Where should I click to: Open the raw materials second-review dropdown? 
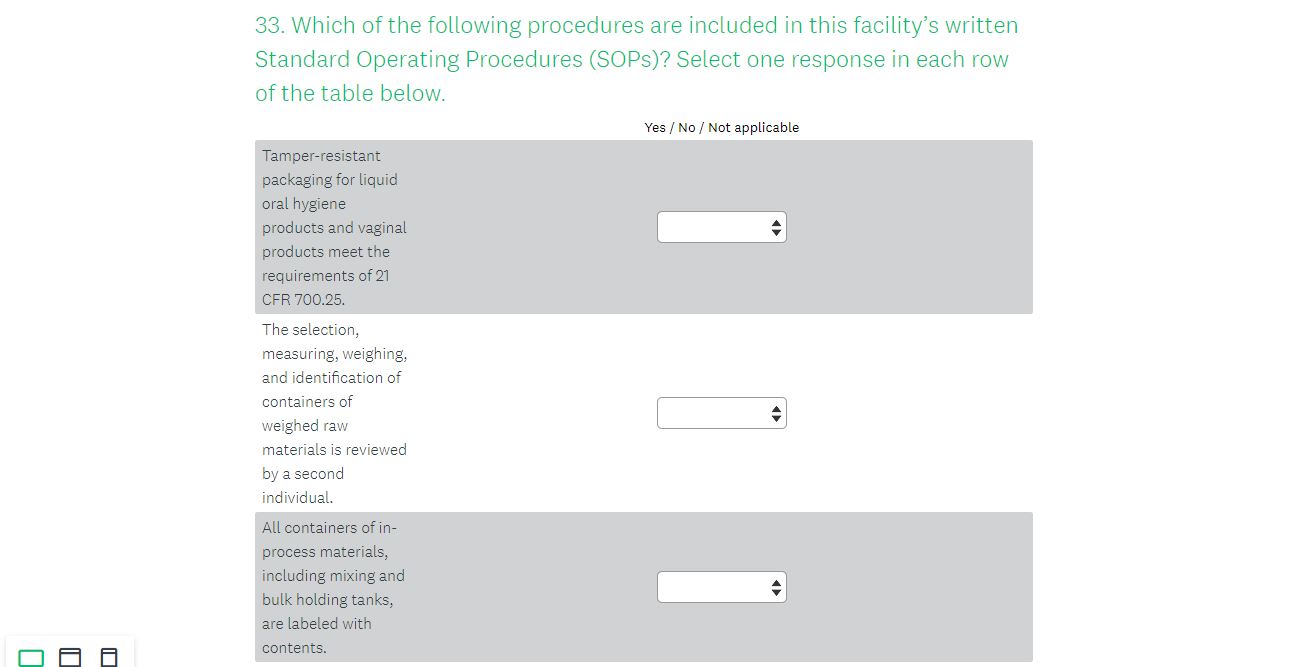721,413
